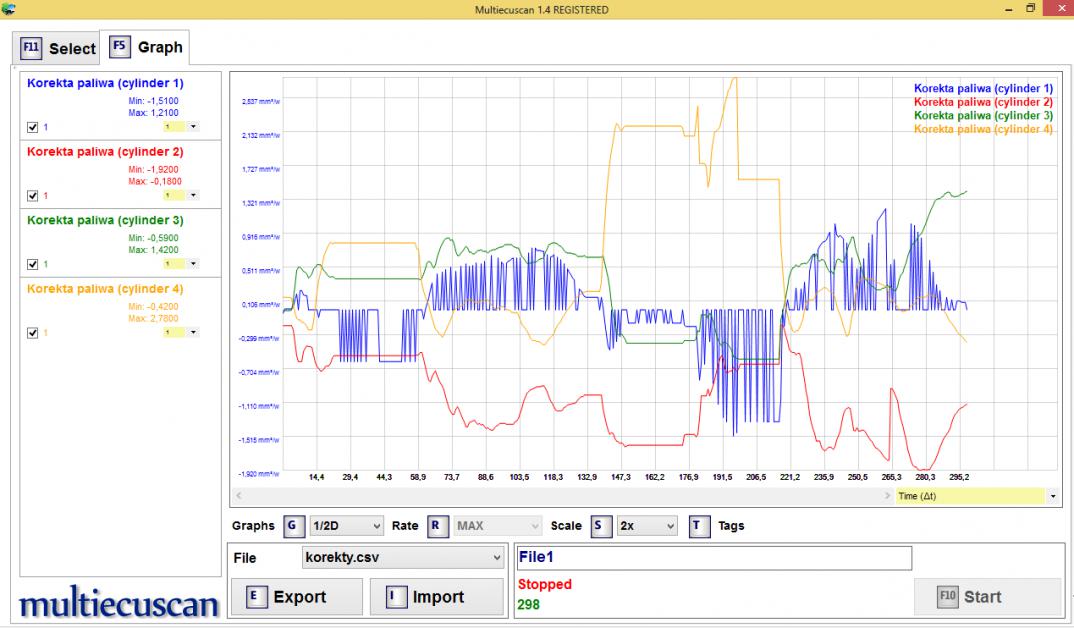Screen dimensions: 1074x628
Task: Click the File1 name input field
Action: [714, 557]
